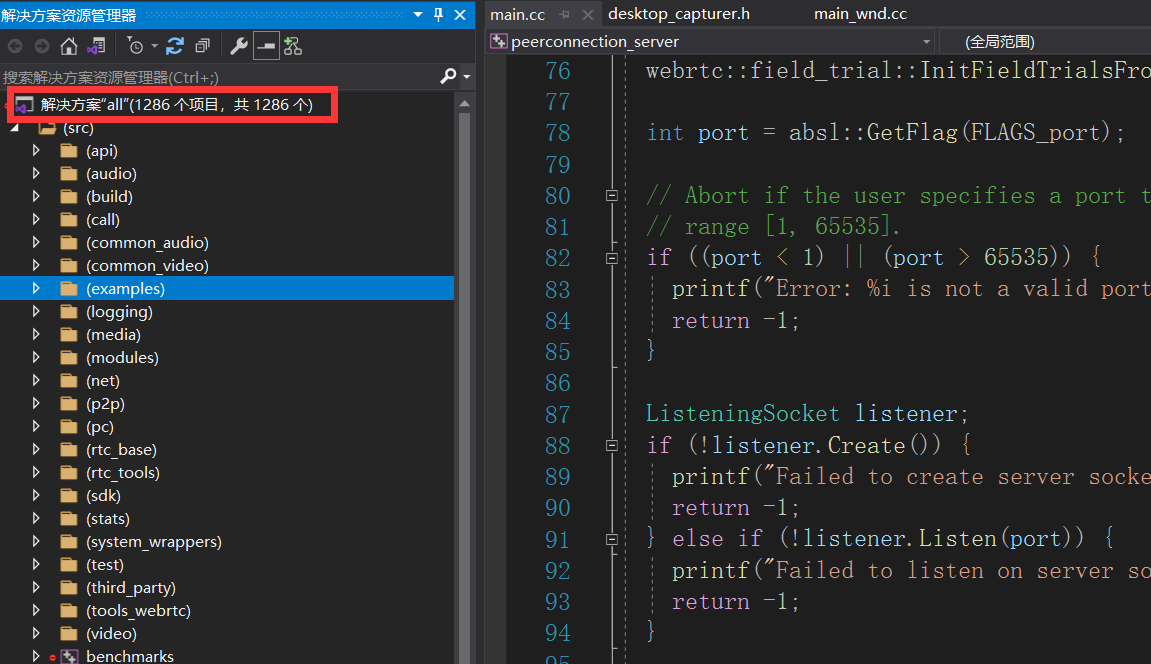This screenshot has height=664, width=1151.
Task: Click the folder icon beside (rtc_base)
Action: [69, 450]
